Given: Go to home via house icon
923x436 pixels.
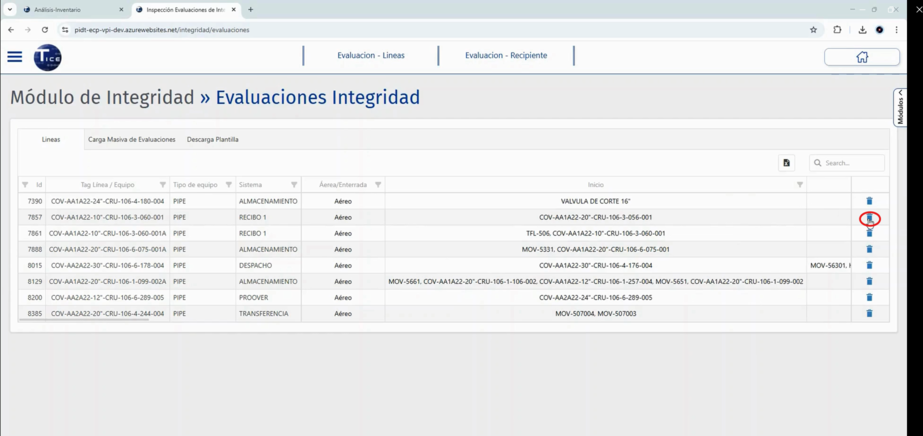Looking at the screenshot, I should 861,57.
